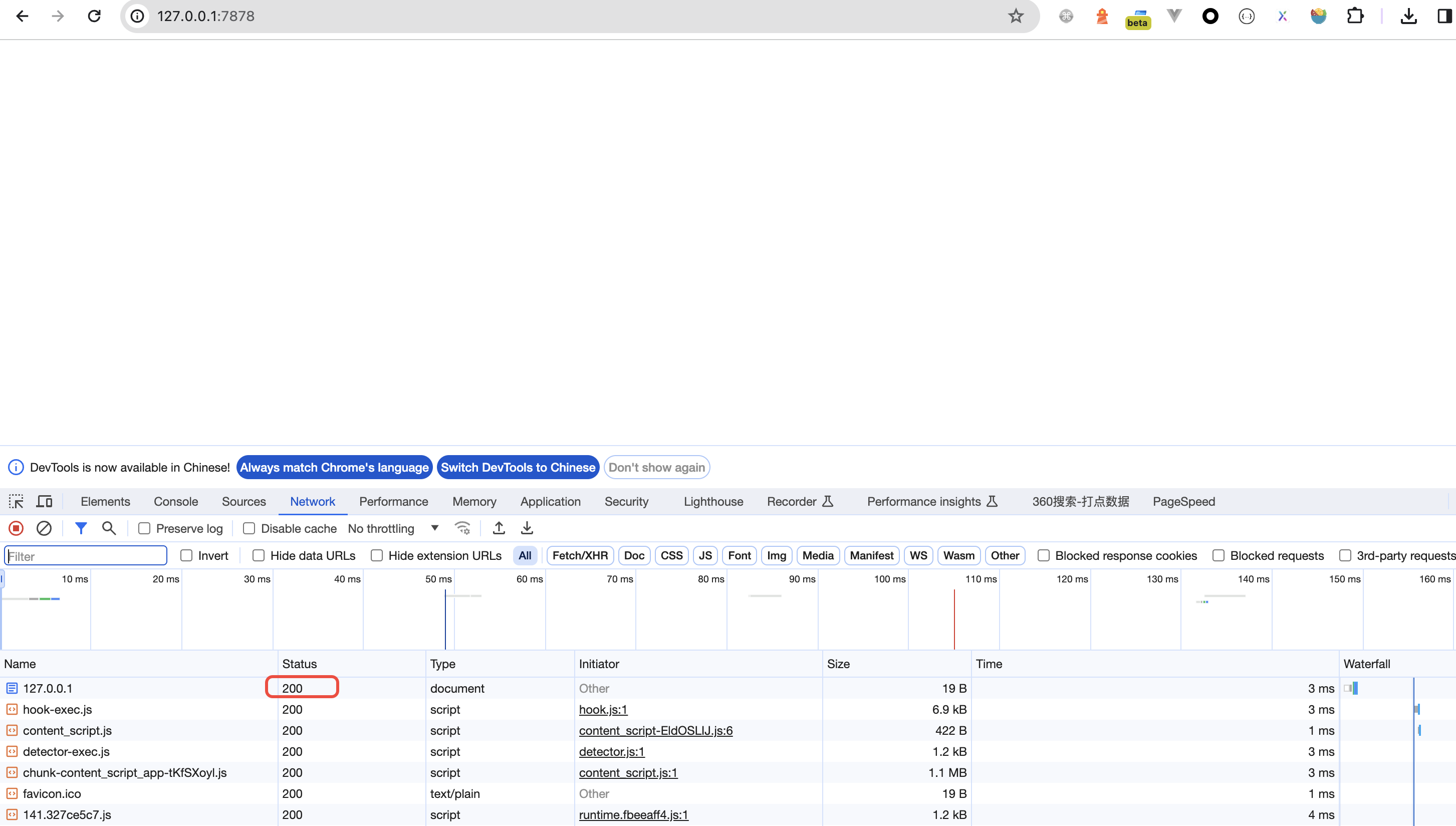Enable Preserve log checkbox
The height and width of the screenshot is (826, 1456).
pyautogui.click(x=144, y=529)
